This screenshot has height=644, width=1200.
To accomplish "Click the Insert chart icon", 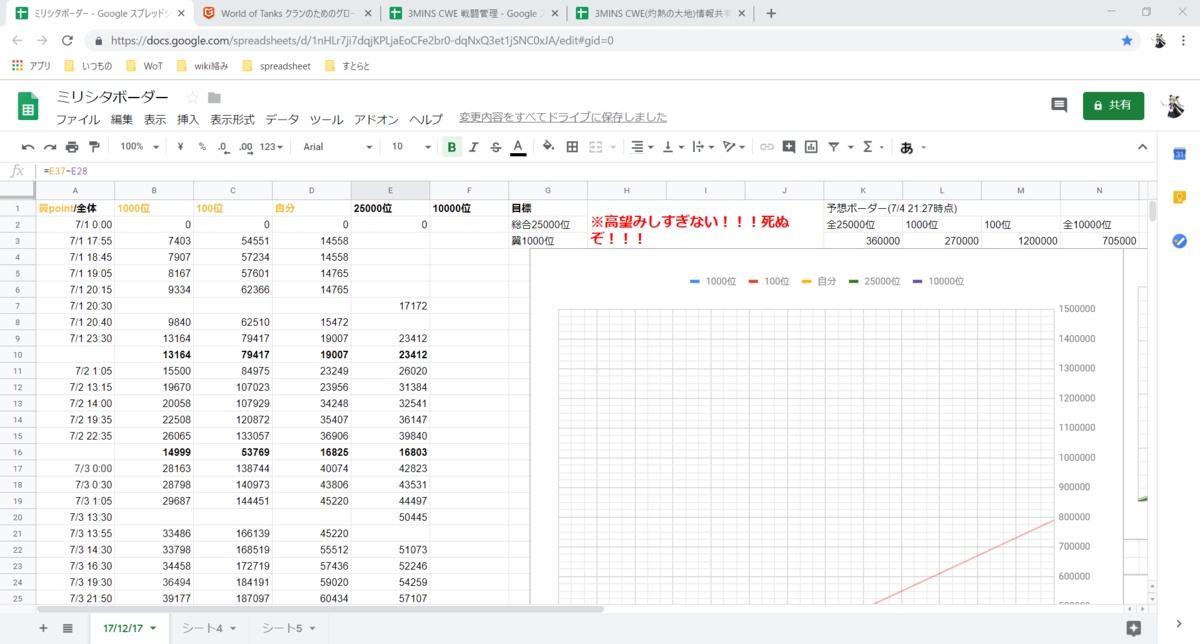I will click(x=811, y=147).
